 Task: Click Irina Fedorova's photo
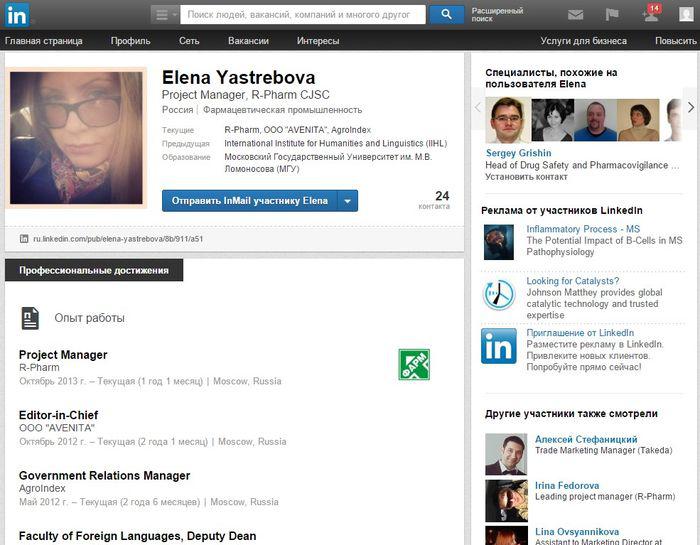coord(506,501)
